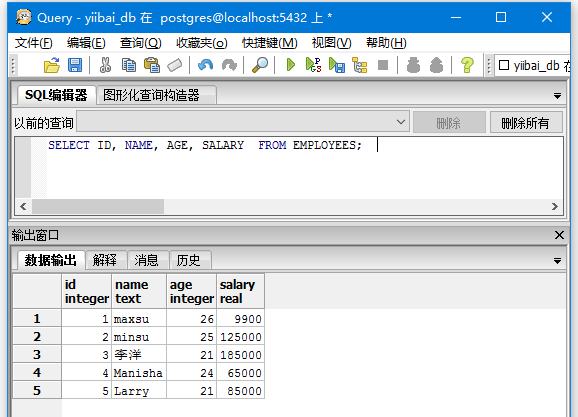Toggle the yiibai_db connection checkbox
Screen dimensions: 578x417
(x=504, y=66)
